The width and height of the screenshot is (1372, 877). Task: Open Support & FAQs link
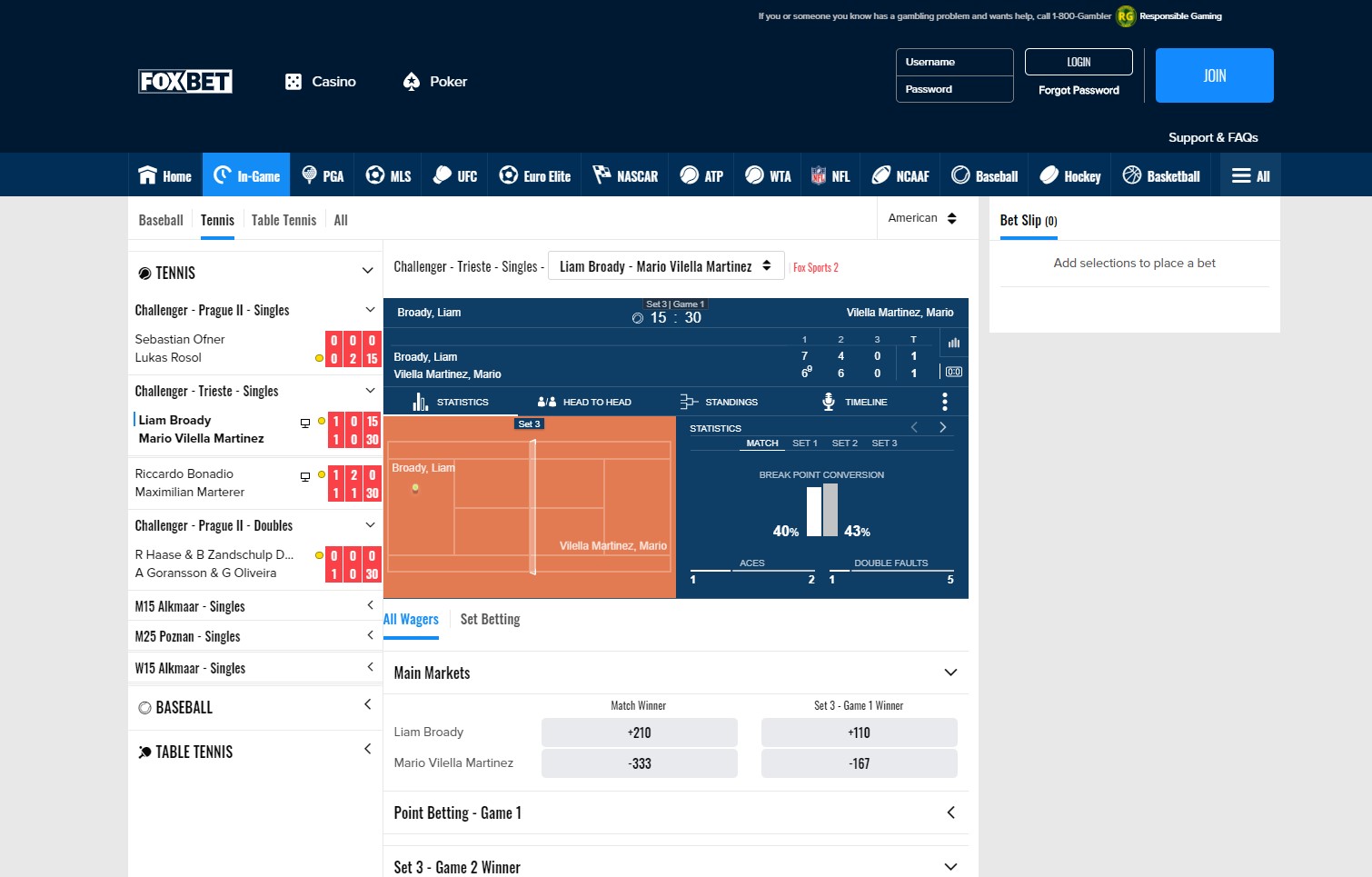[1213, 137]
